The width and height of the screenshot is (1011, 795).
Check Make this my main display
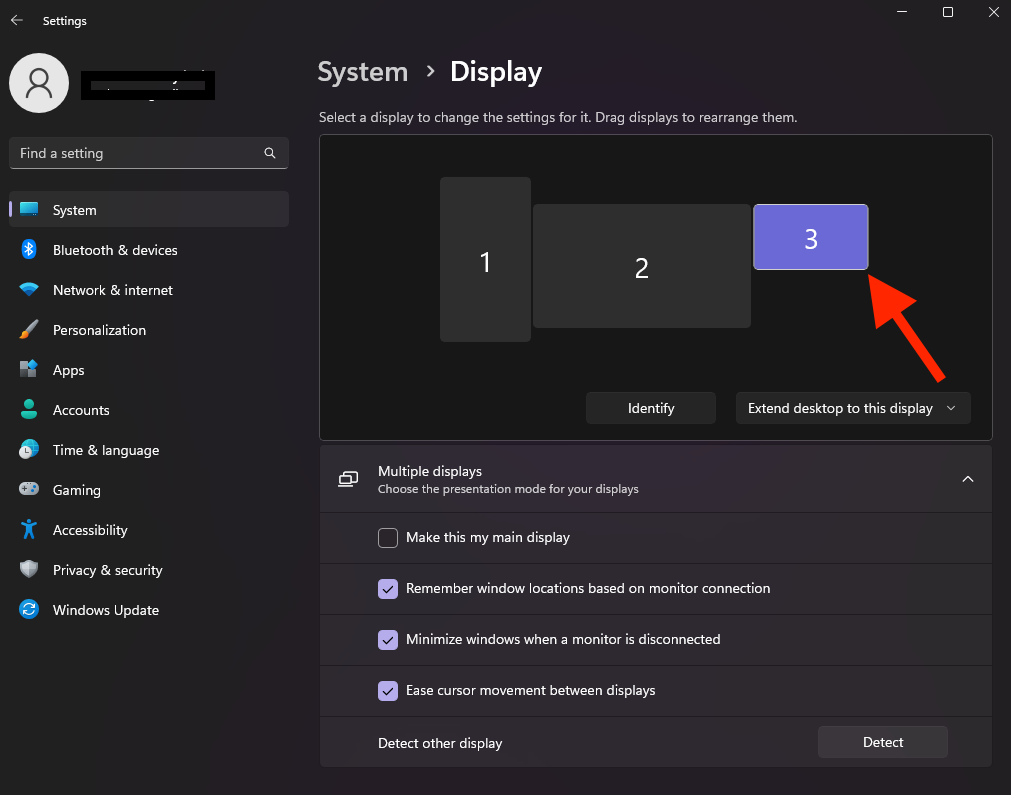388,538
